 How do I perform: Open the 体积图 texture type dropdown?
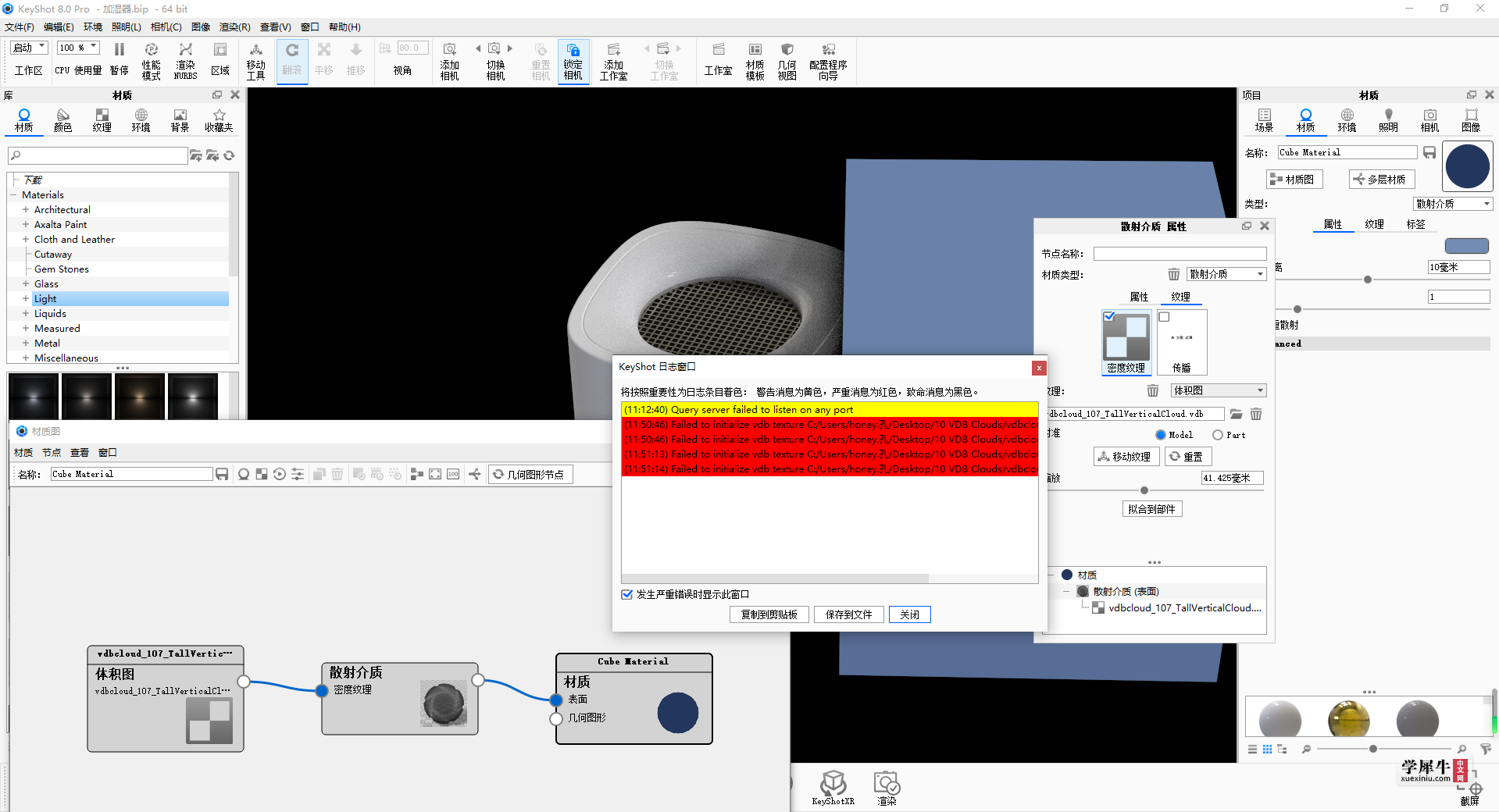pos(1219,390)
